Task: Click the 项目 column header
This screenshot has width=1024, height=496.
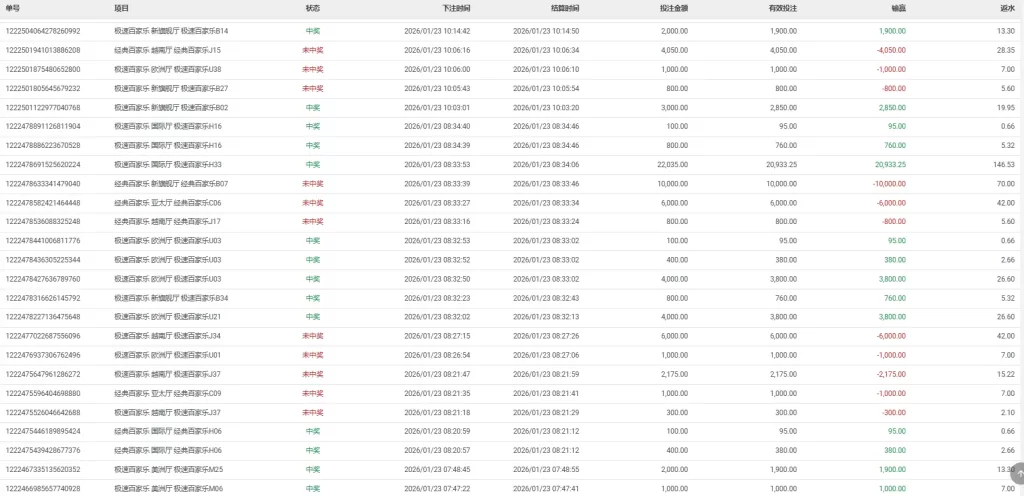Action: 123,8
